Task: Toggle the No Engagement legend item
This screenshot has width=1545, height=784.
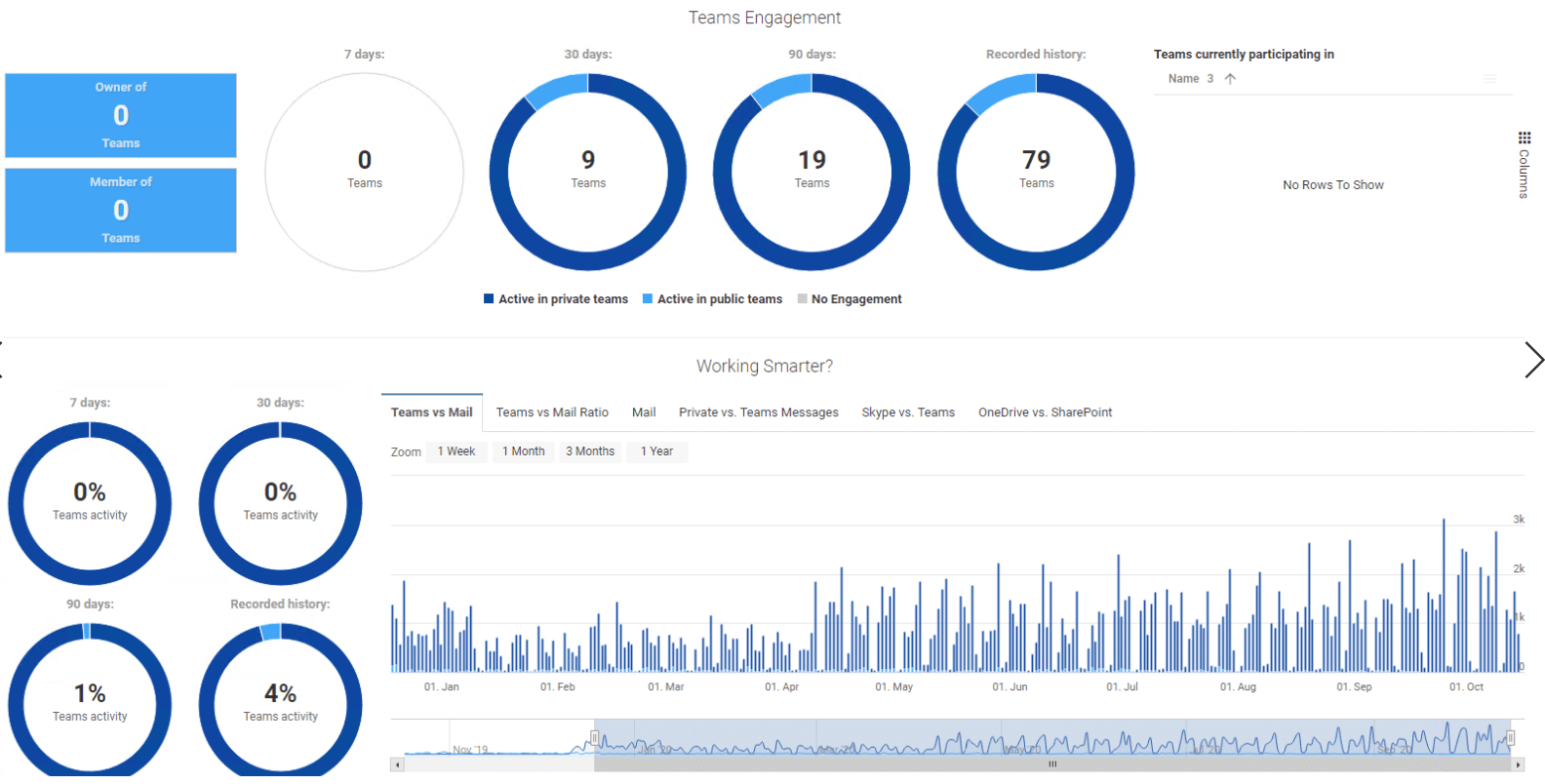Action: [850, 299]
